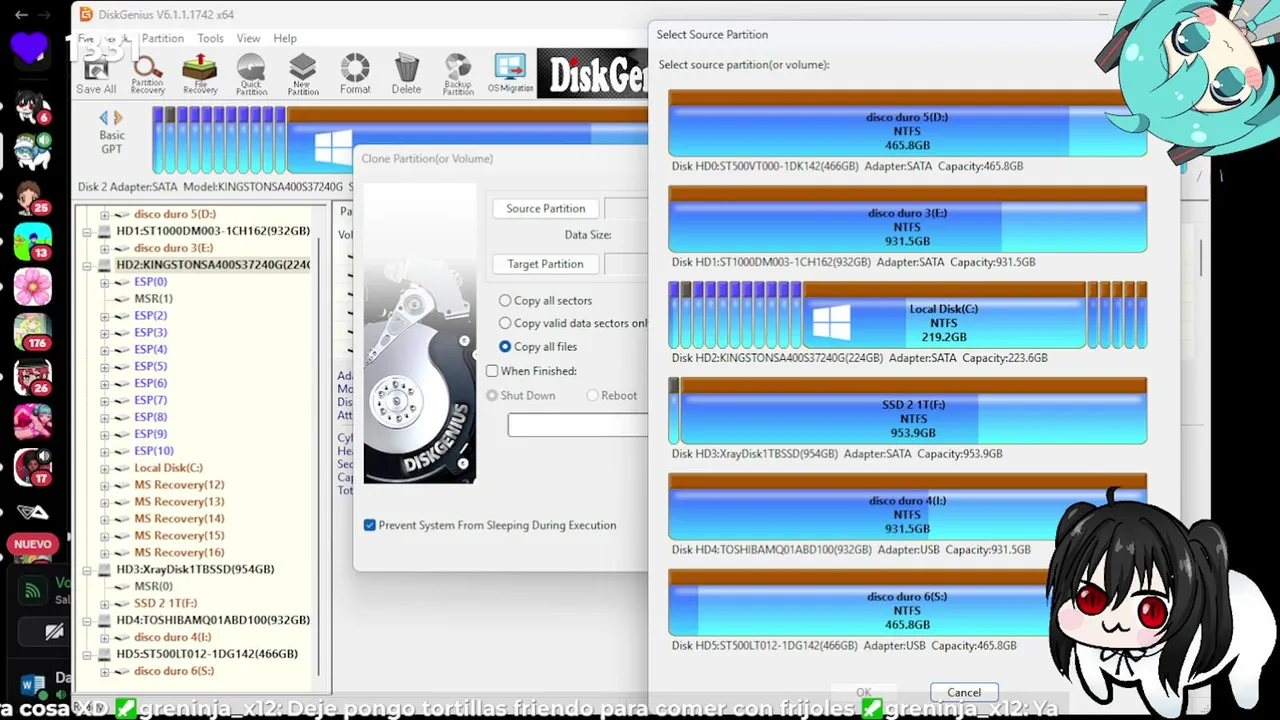Expand the SSD 2 1T(F:) tree node
Image resolution: width=1280 pixels, height=720 pixels.
pyautogui.click(x=104, y=603)
